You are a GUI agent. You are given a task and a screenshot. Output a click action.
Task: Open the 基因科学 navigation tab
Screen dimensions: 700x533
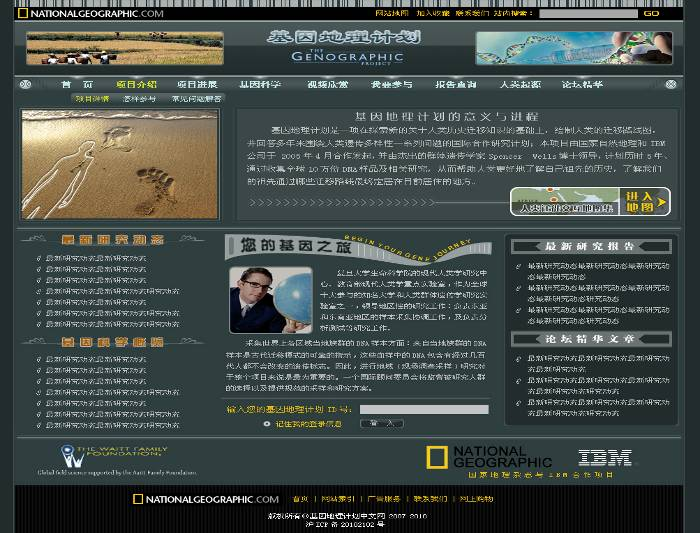pos(260,84)
